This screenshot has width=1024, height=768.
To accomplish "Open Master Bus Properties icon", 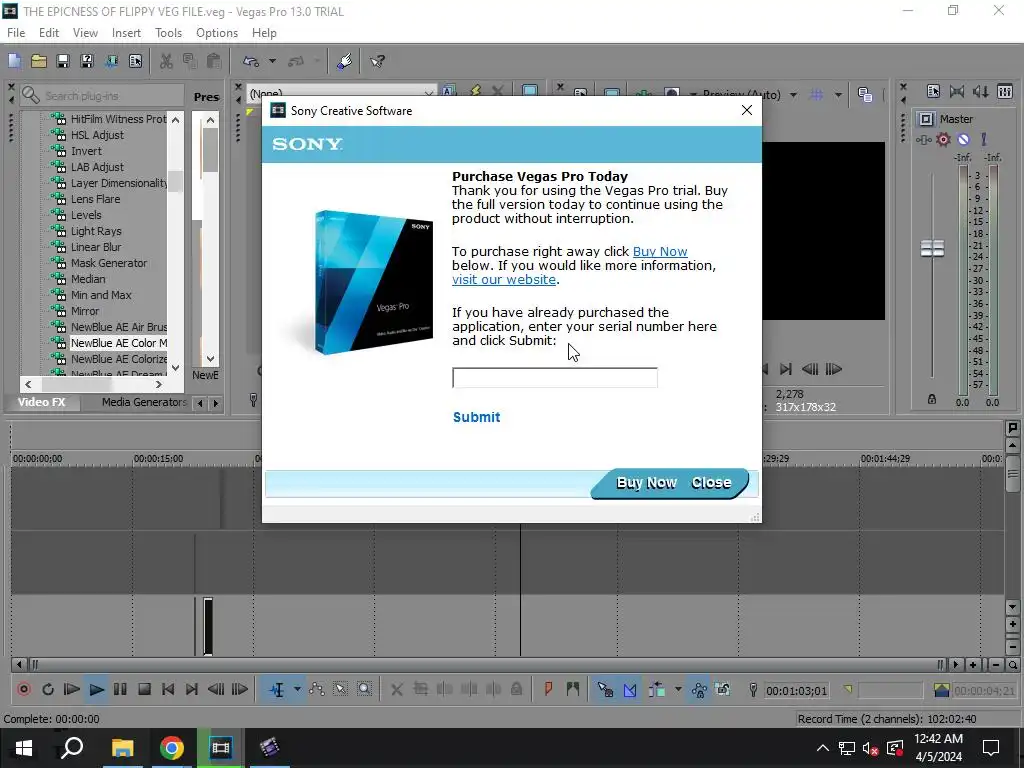I will tap(933, 92).
